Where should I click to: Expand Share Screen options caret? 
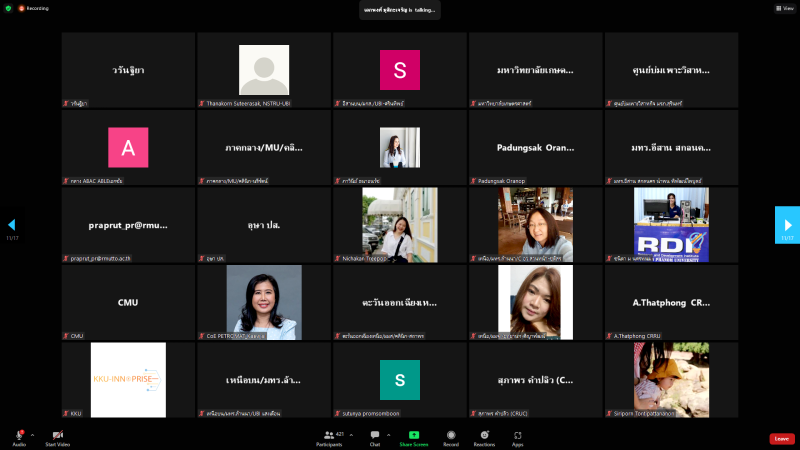(x=430, y=434)
